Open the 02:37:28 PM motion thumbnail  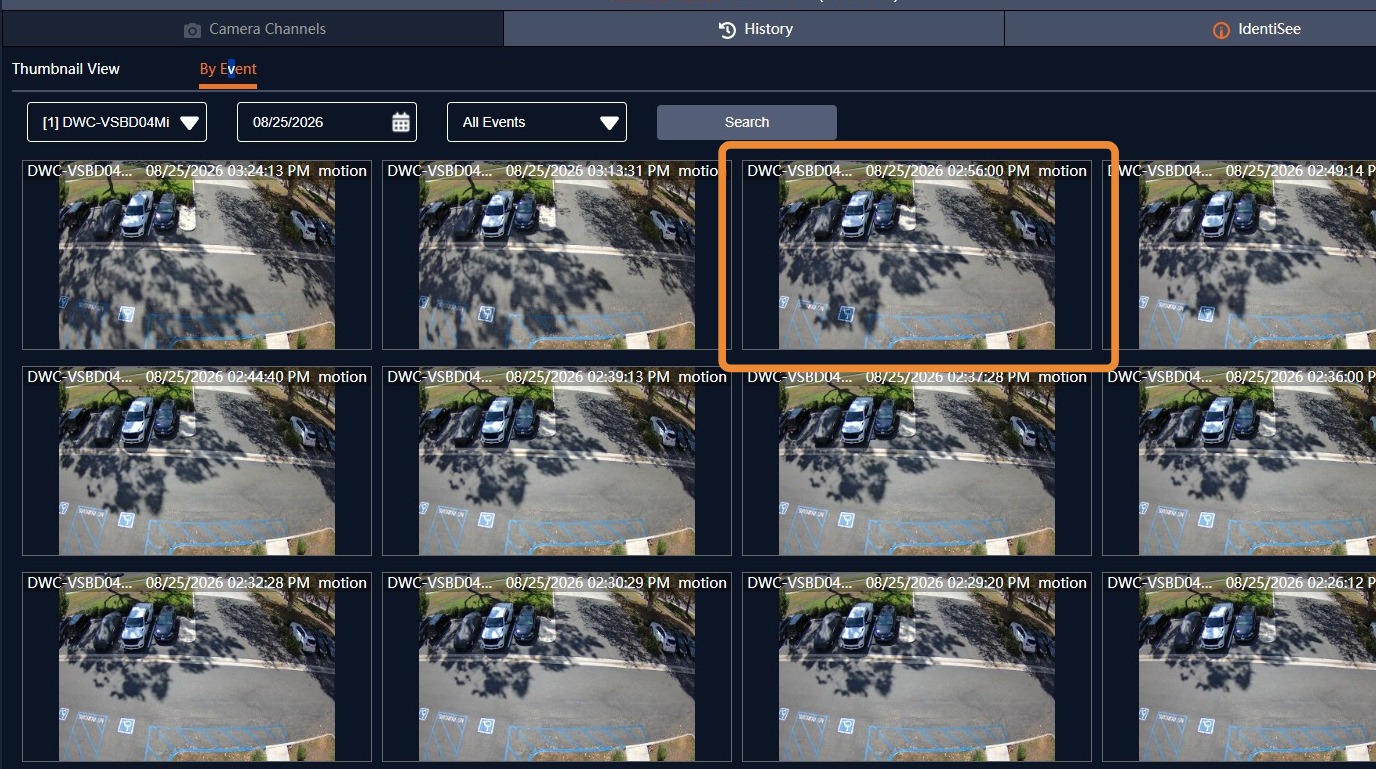pyautogui.click(x=917, y=461)
